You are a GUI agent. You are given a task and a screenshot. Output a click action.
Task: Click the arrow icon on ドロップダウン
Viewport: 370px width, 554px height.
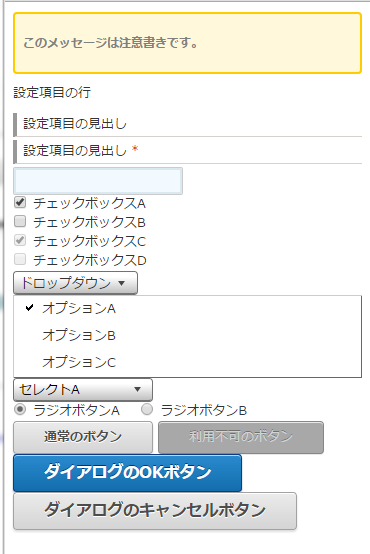pos(122,283)
